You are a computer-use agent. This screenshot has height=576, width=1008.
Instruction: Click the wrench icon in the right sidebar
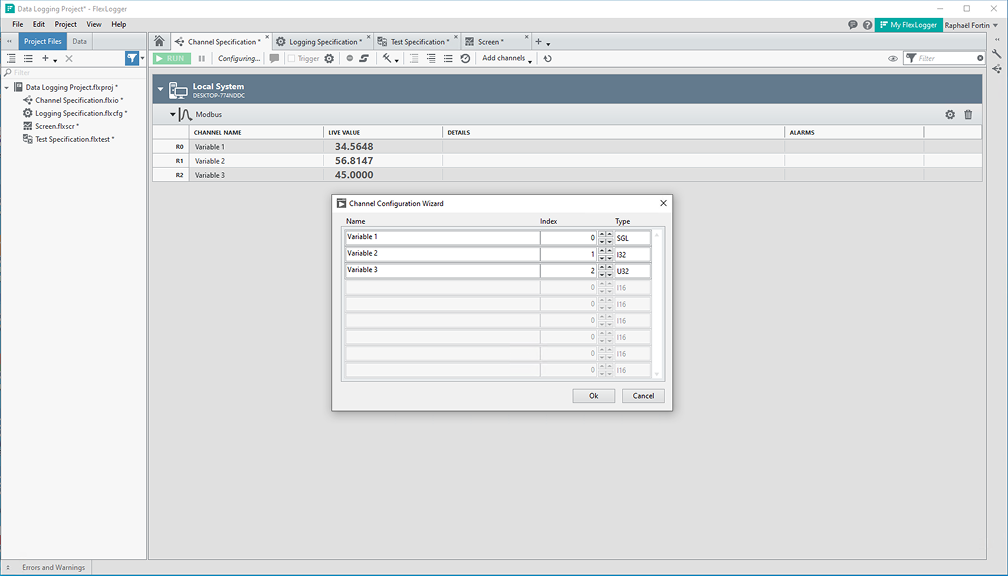996,54
